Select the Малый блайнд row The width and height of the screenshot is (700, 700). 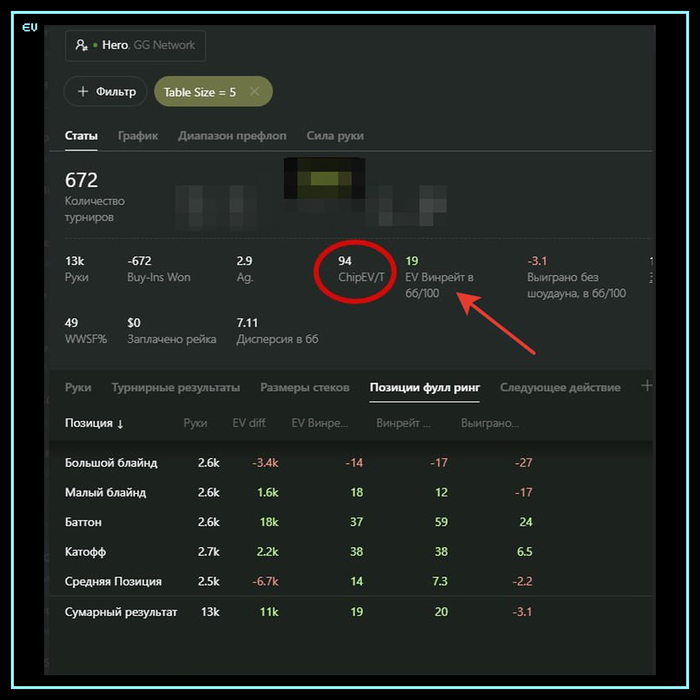pos(350,492)
